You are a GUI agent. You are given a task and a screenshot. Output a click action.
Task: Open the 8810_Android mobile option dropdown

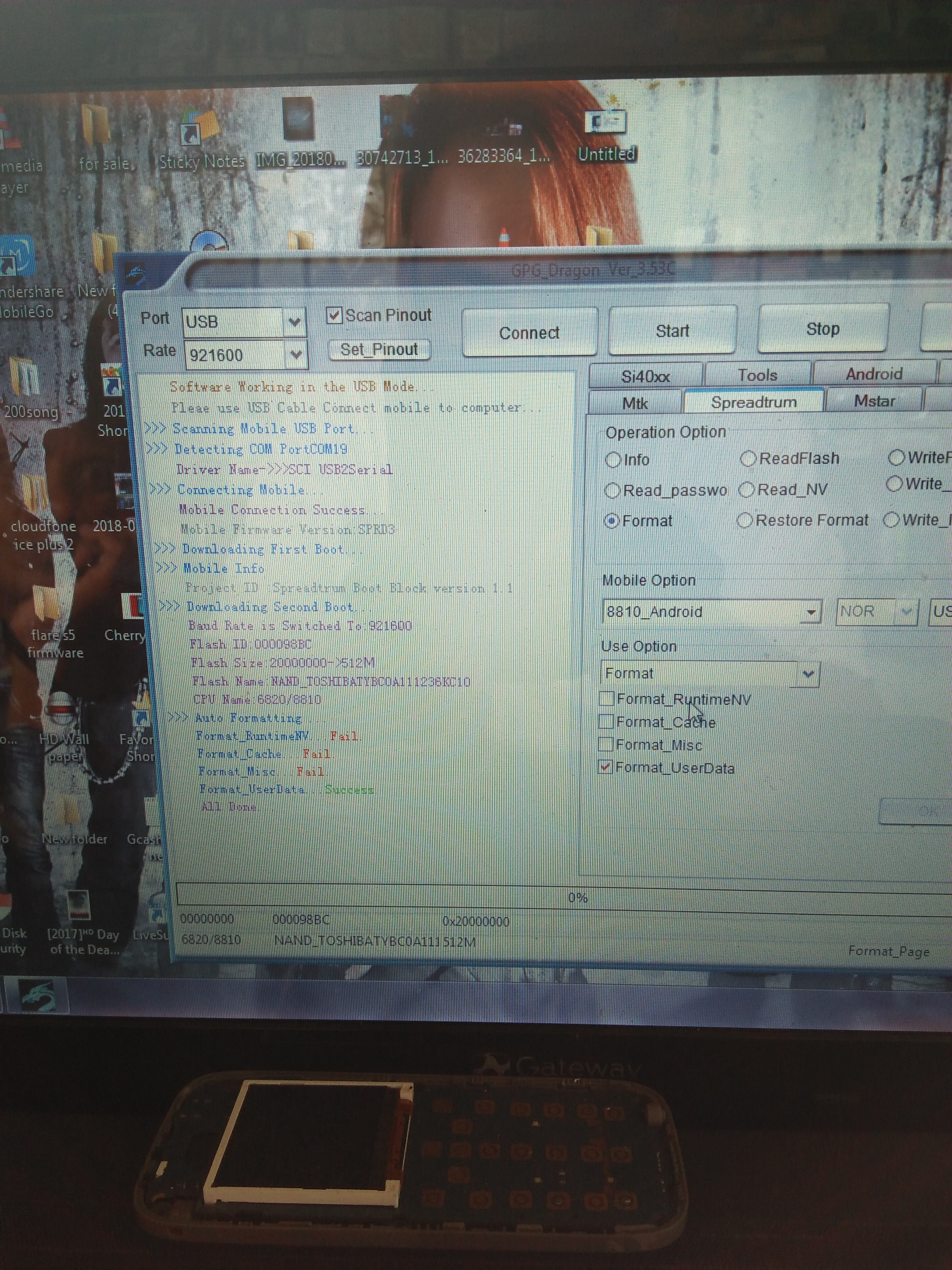811,612
